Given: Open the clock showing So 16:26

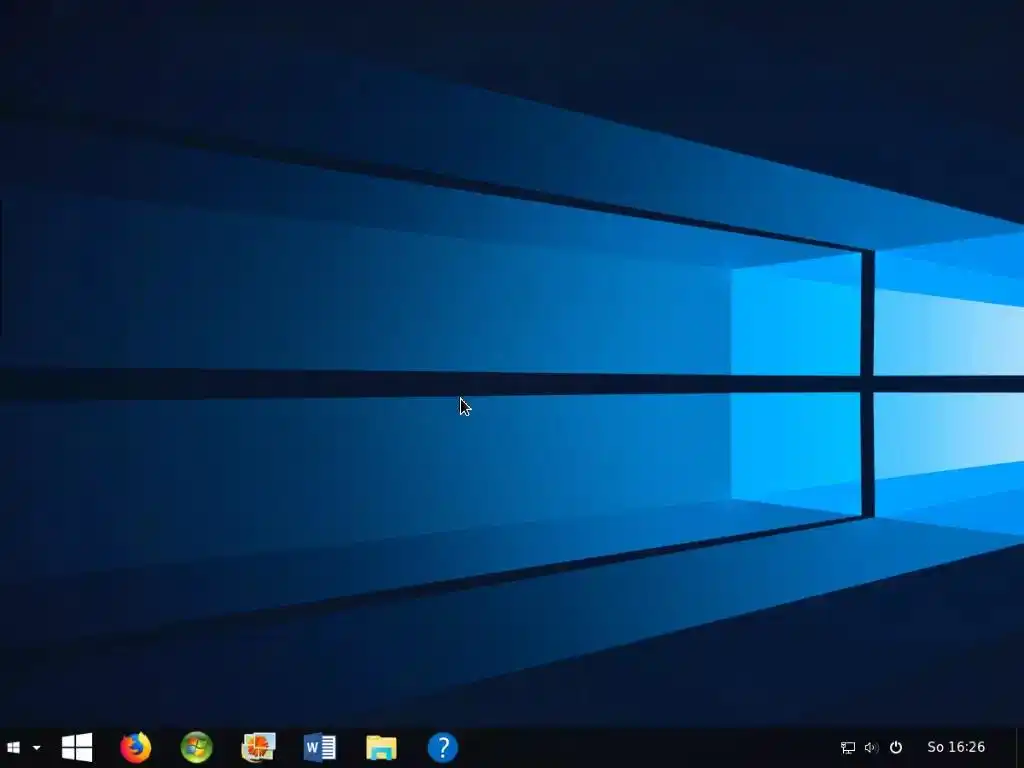Looking at the screenshot, I should click(x=956, y=746).
